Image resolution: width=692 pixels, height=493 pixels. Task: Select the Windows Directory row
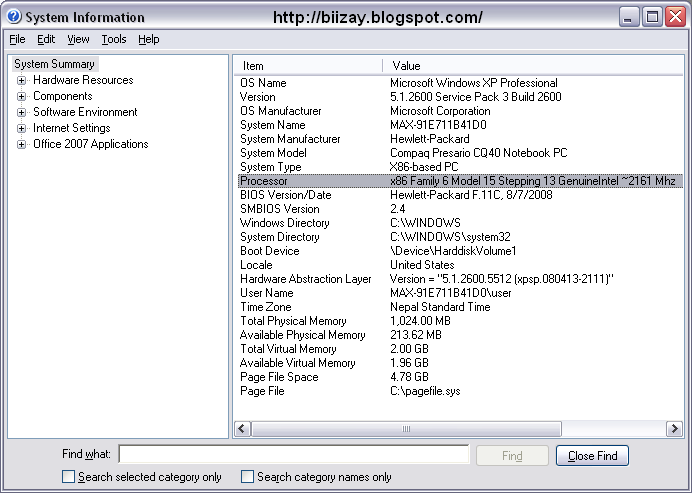[x=459, y=223]
